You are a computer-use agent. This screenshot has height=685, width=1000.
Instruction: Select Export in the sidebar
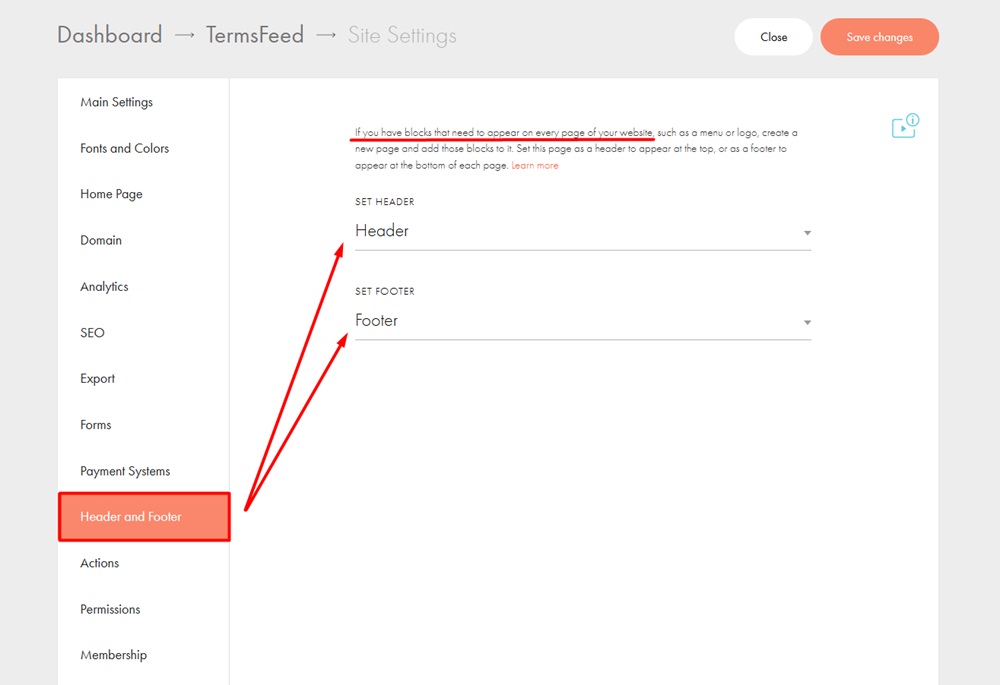click(98, 379)
